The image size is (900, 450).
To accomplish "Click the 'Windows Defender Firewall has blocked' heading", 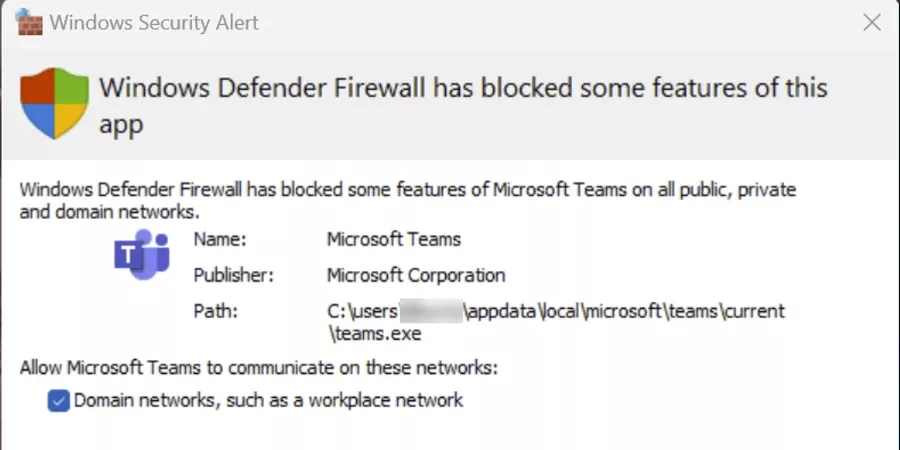I will [462, 88].
